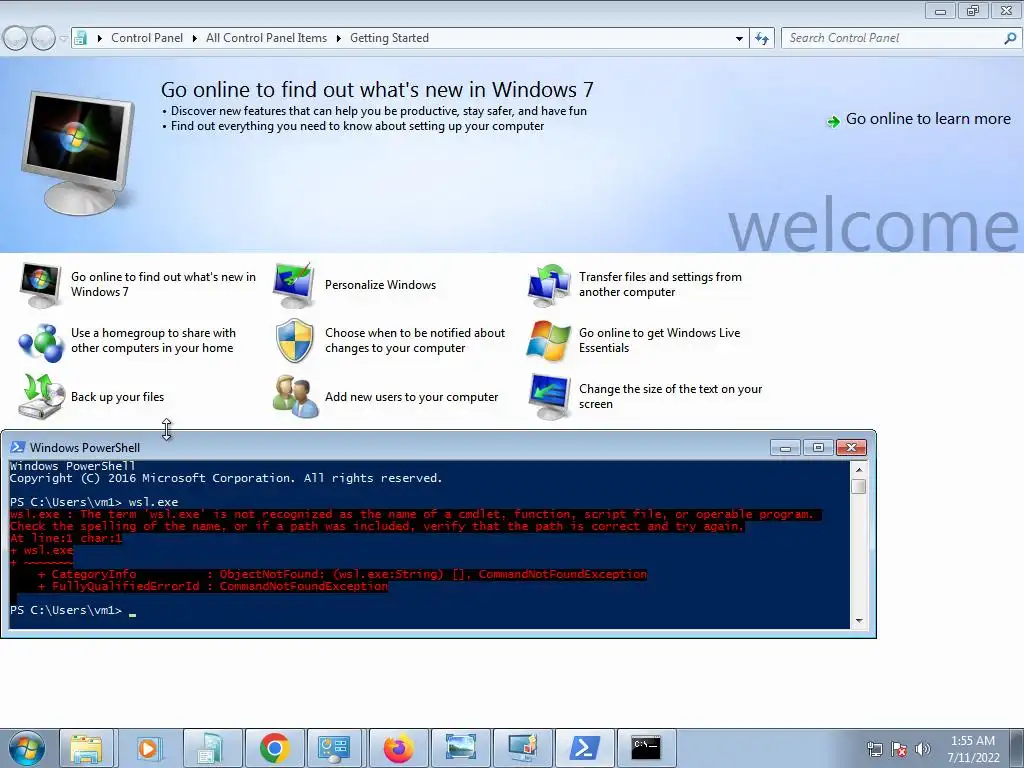Image resolution: width=1024 pixels, height=768 pixels.
Task: Click PowerShell prompt 'PS C:\Users\vm1>' last line
Action: coord(66,611)
